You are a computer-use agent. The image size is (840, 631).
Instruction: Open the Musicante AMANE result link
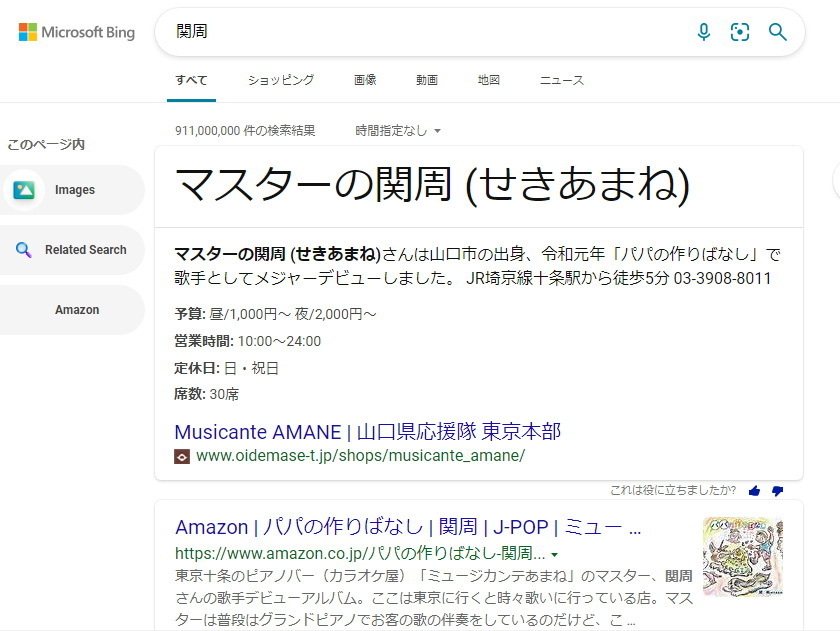click(368, 432)
